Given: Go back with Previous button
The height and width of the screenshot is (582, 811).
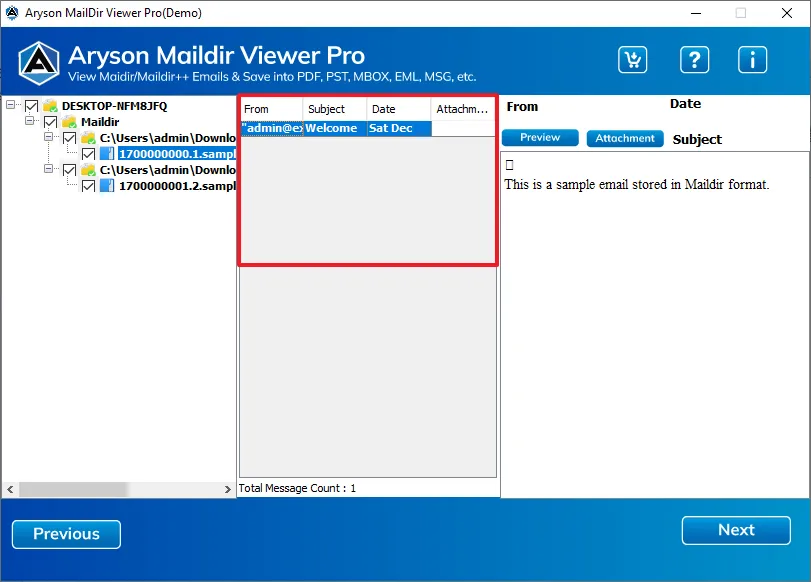Looking at the screenshot, I should click(66, 534).
